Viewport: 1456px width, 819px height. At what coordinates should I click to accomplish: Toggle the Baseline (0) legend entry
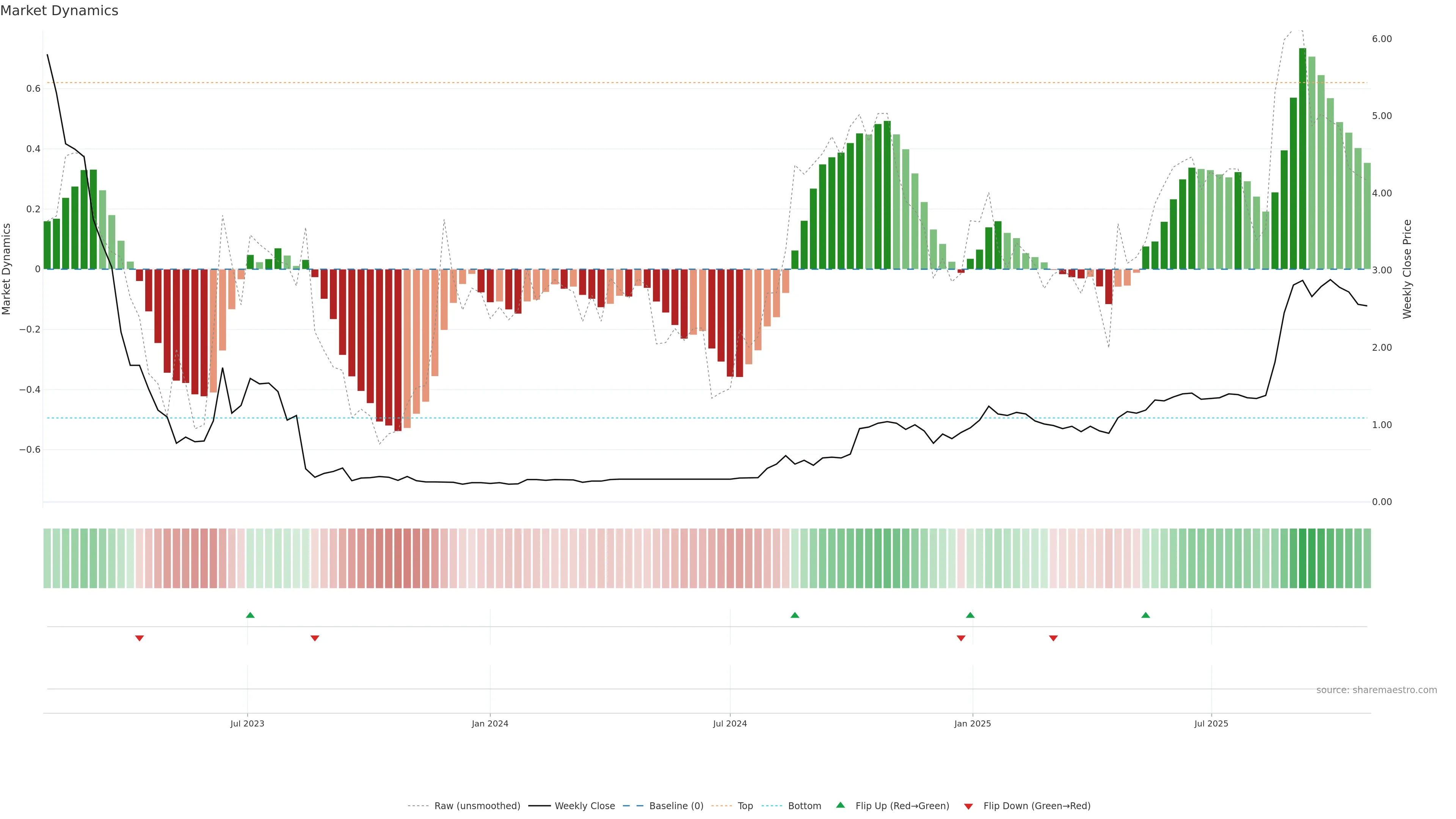(x=676, y=806)
